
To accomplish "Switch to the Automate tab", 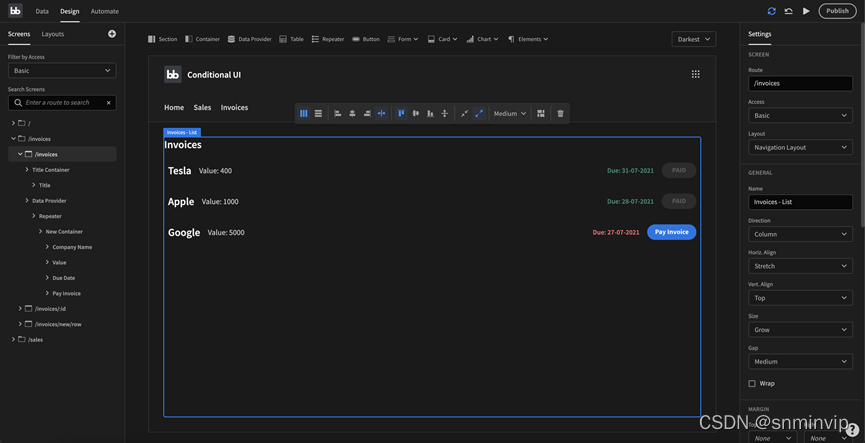I will (x=104, y=11).
